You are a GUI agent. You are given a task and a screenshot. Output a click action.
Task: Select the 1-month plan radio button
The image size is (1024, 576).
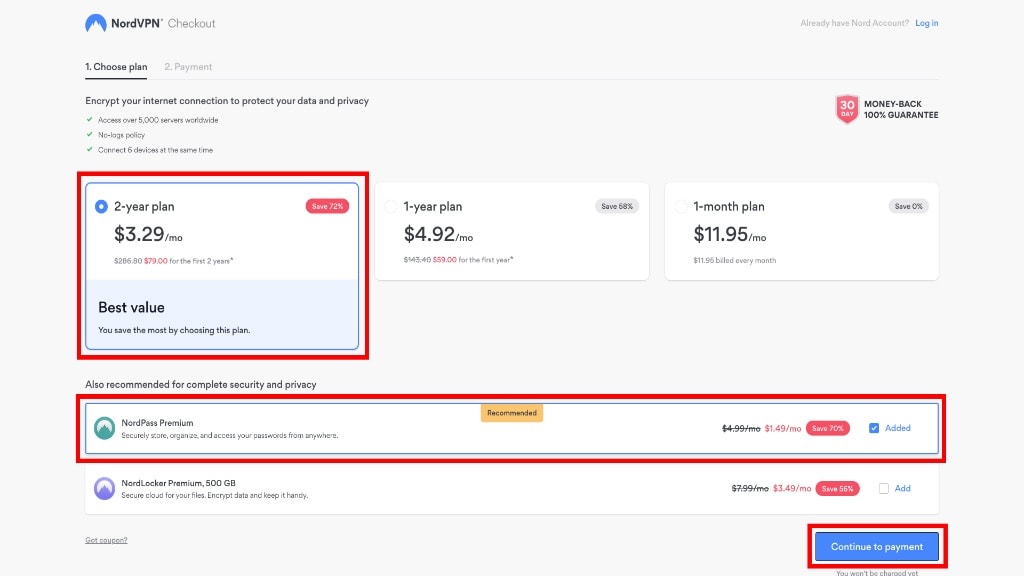tap(680, 206)
